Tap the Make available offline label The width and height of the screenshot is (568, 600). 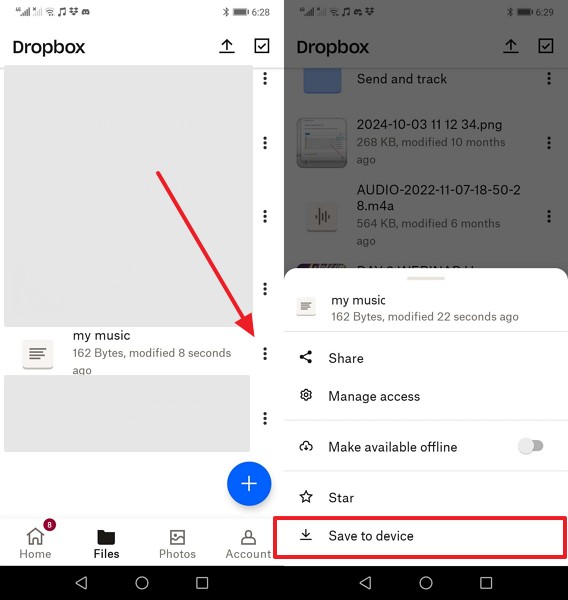coord(393,447)
